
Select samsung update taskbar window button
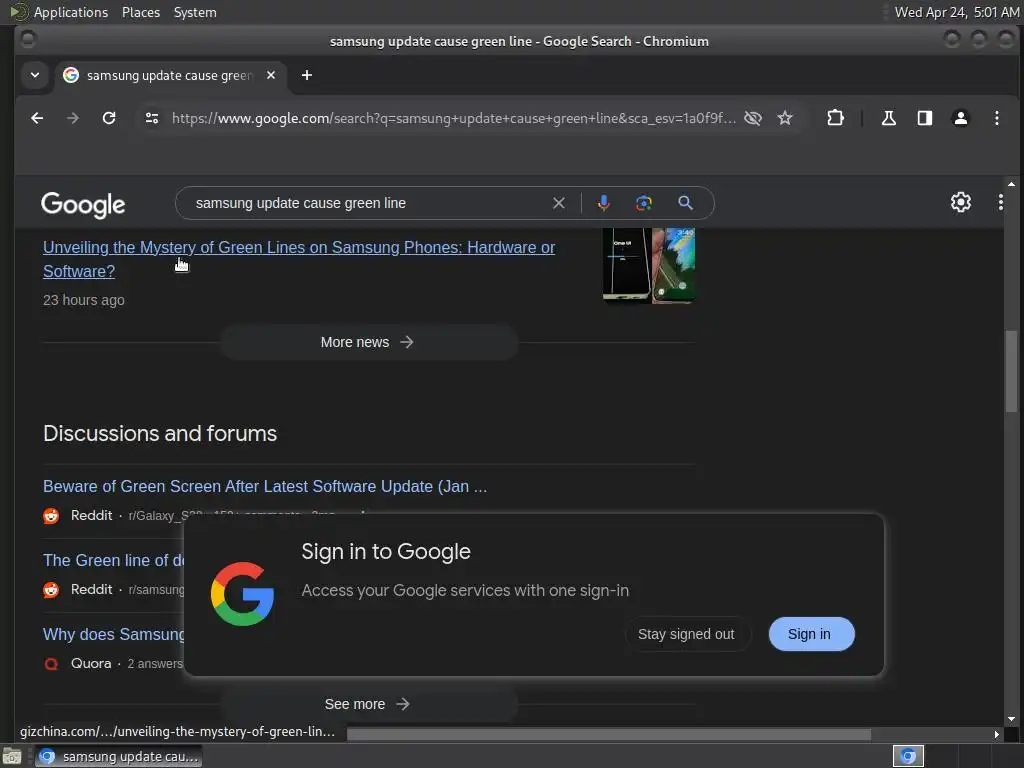coord(118,756)
